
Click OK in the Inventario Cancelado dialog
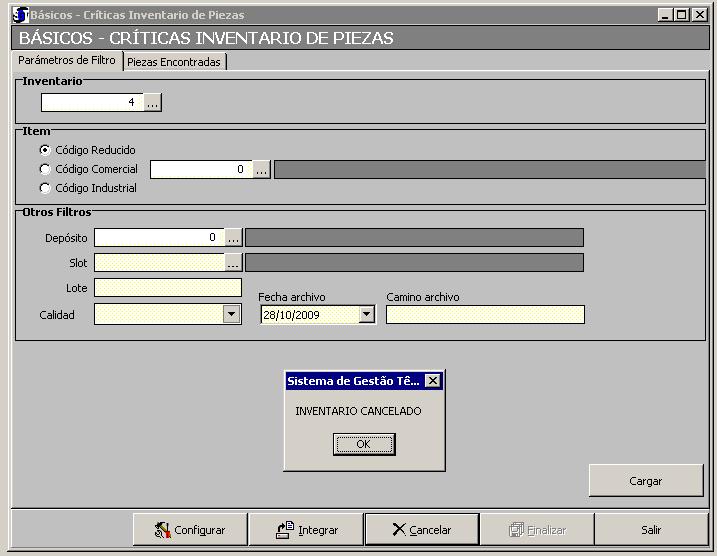pos(363,444)
